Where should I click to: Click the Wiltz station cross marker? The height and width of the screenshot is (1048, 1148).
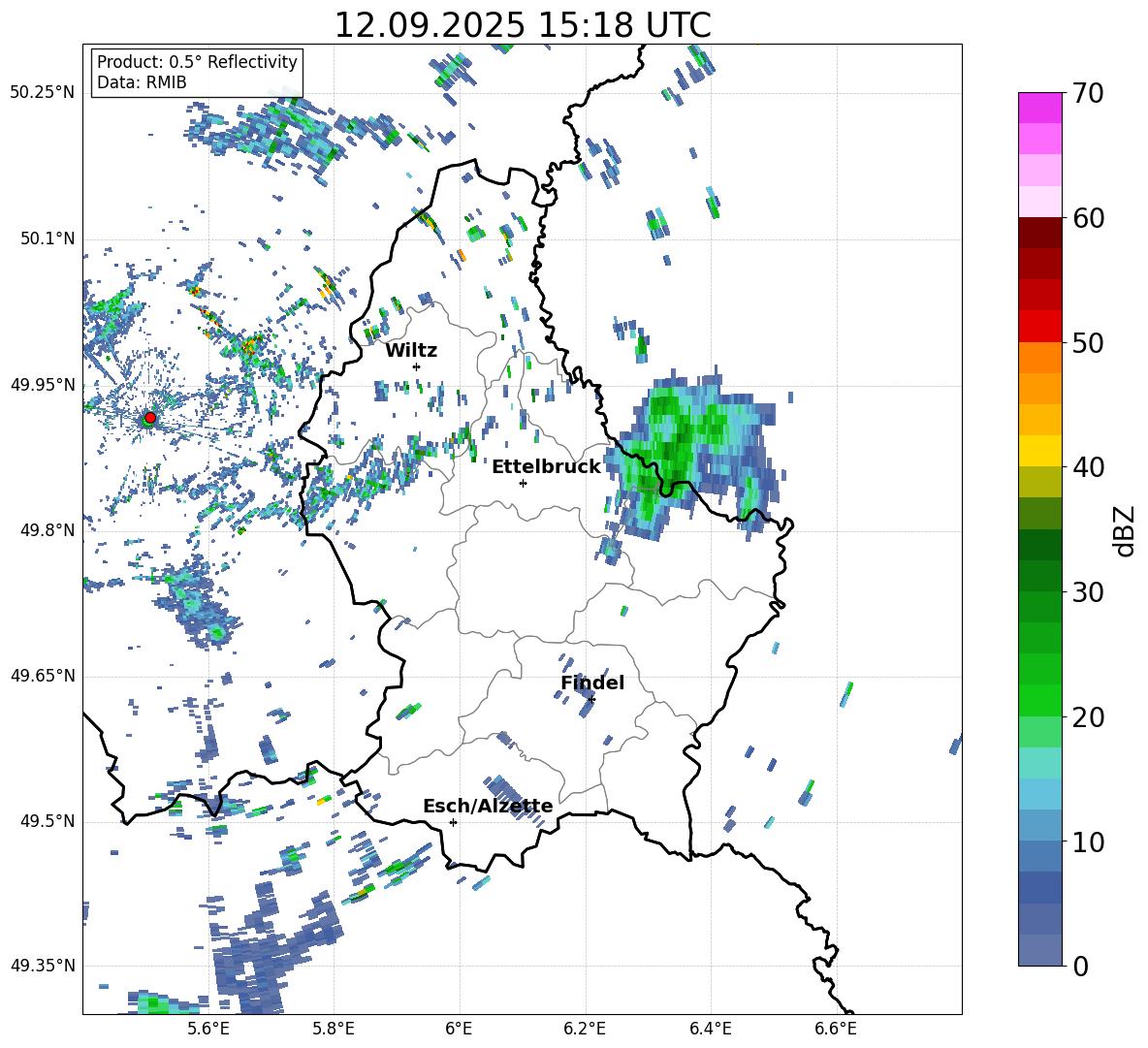417,366
